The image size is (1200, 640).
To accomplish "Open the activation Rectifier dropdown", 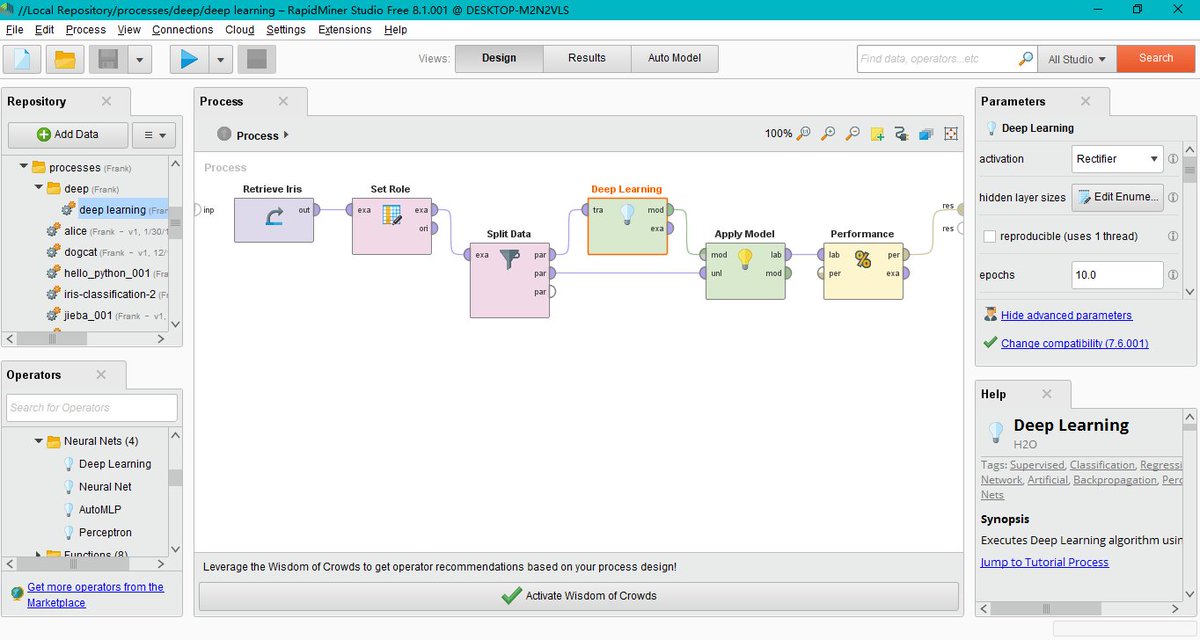I will [1117, 159].
